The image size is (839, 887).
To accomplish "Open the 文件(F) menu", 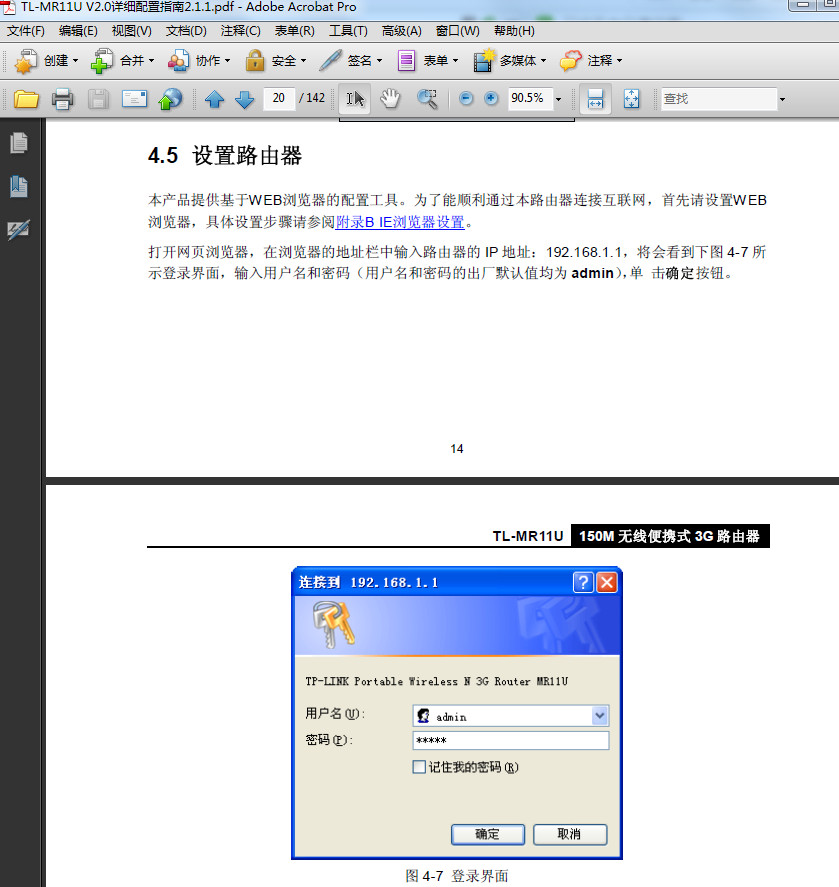I will pyautogui.click(x=25, y=31).
